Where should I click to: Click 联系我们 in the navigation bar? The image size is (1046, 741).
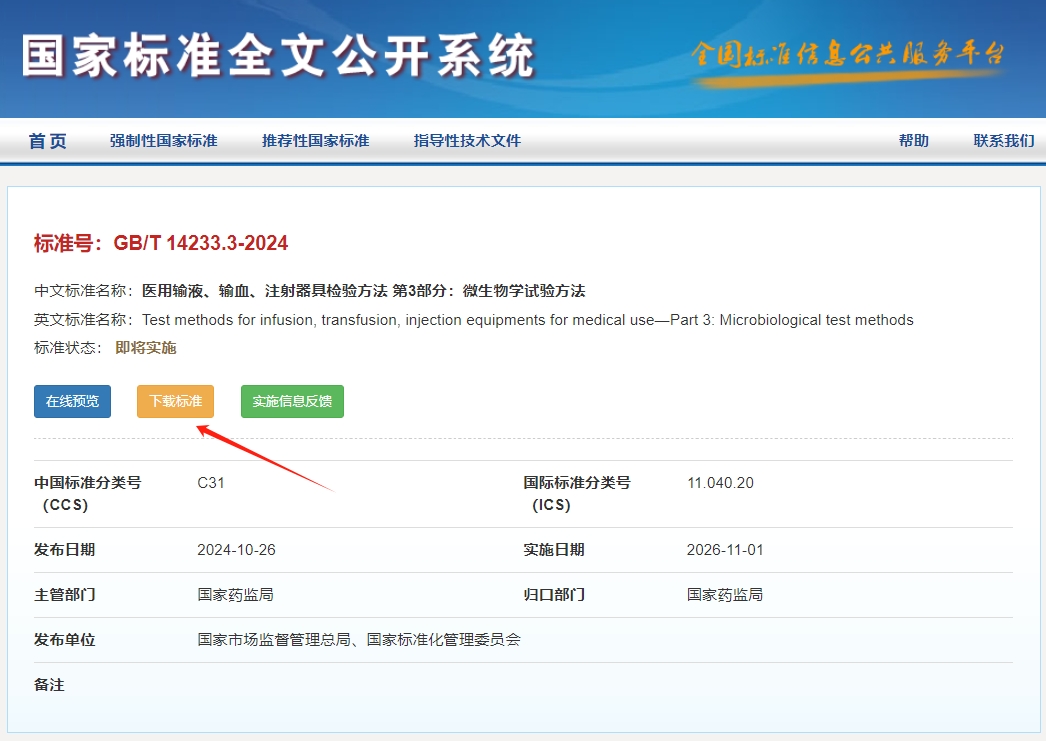point(1003,141)
